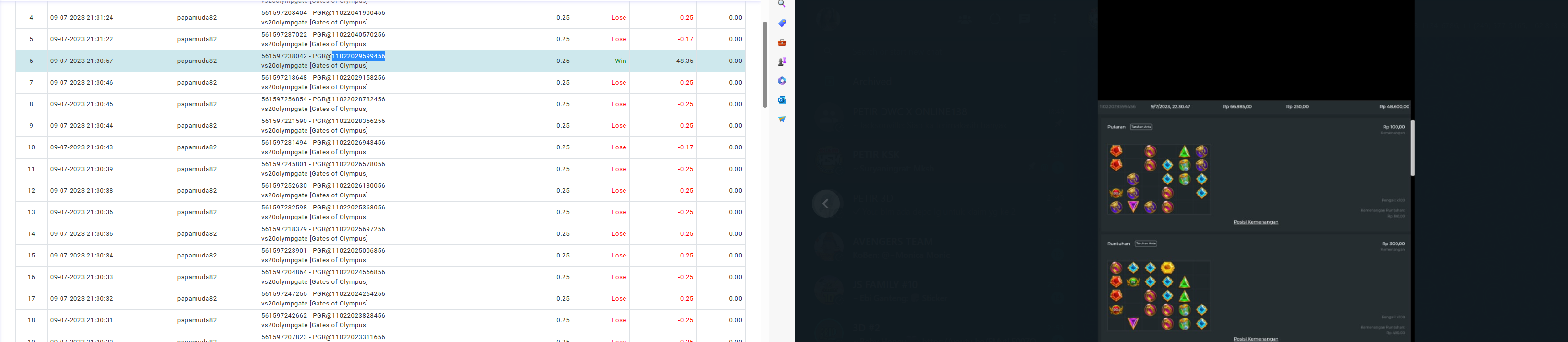
Task: Open the Microsoft 365 sidebar icon
Action: click(x=782, y=80)
